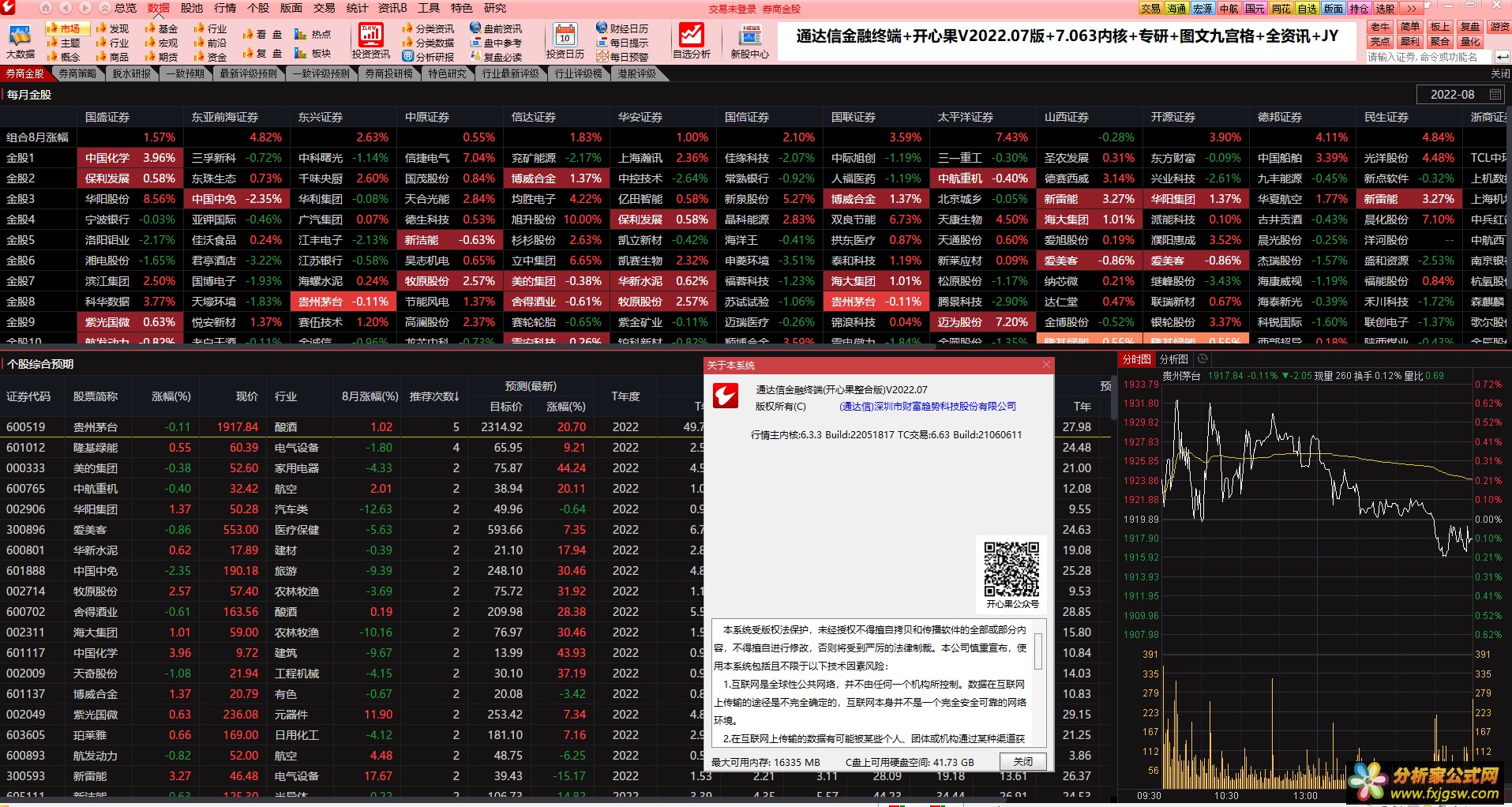Click the gear icon next to 分析图

pos(1202,359)
